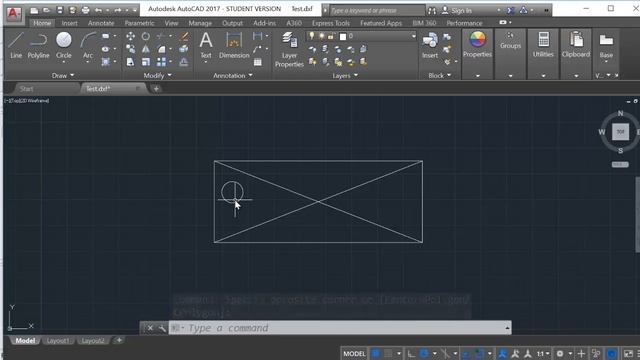
Task: Select the Dimension tool
Action: 234,45
